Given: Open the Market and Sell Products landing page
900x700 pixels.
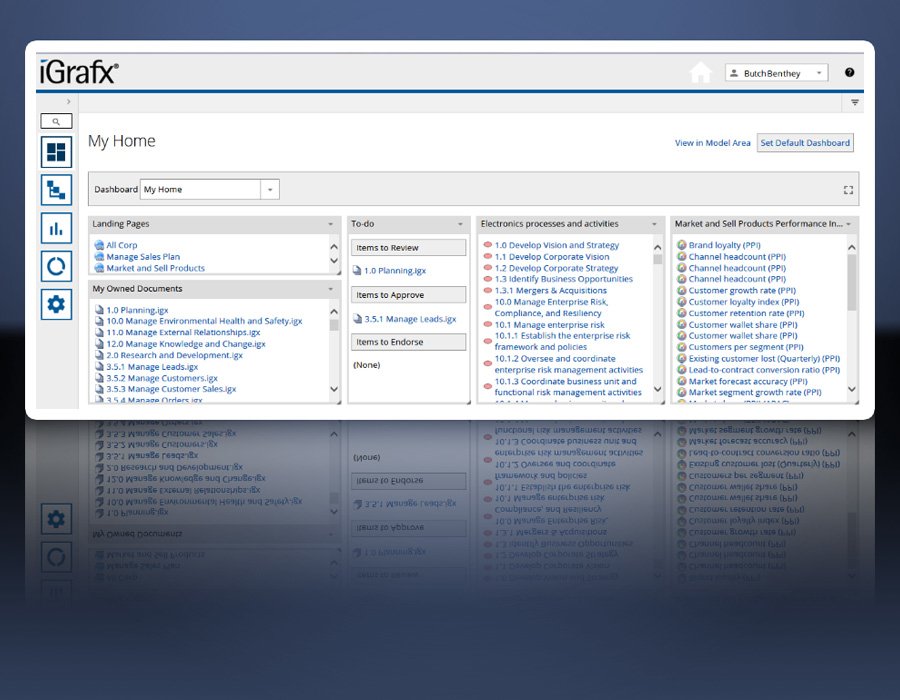Looking at the screenshot, I should (x=156, y=268).
